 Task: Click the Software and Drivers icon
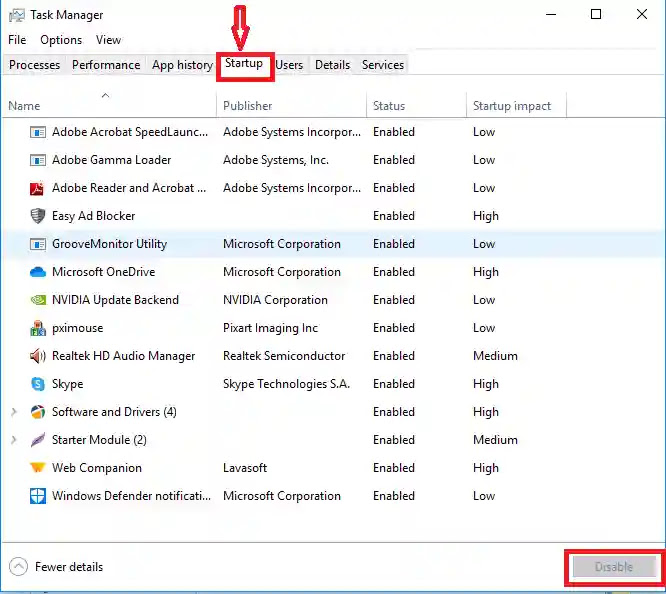[x=38, y=412]
